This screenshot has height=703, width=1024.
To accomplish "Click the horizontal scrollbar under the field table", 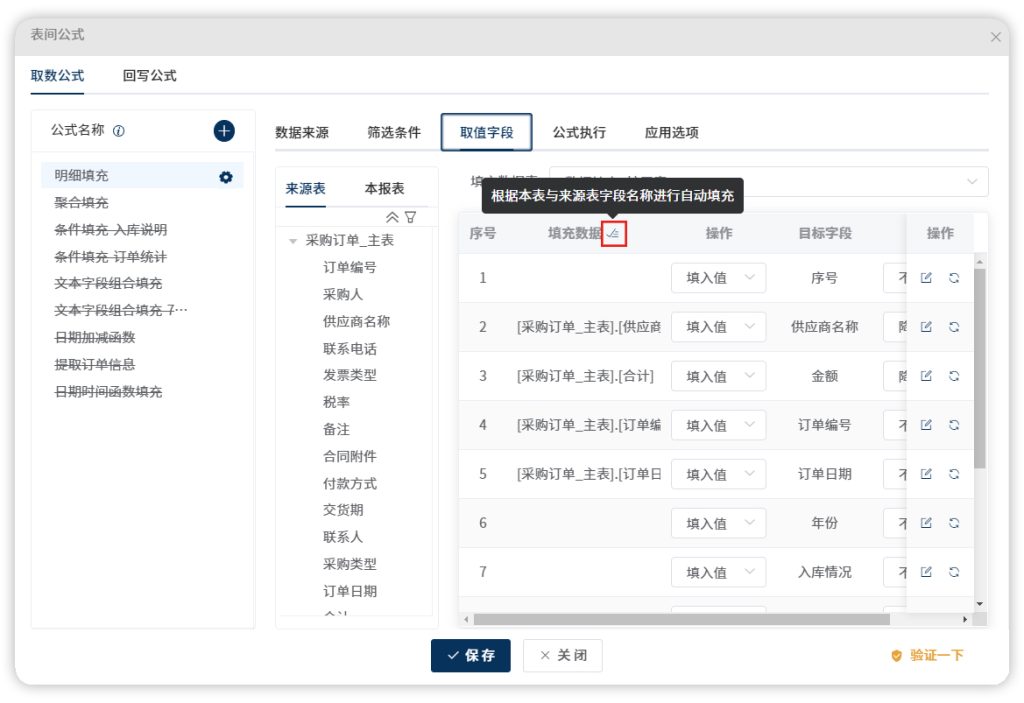I will (x=681, y=619).
